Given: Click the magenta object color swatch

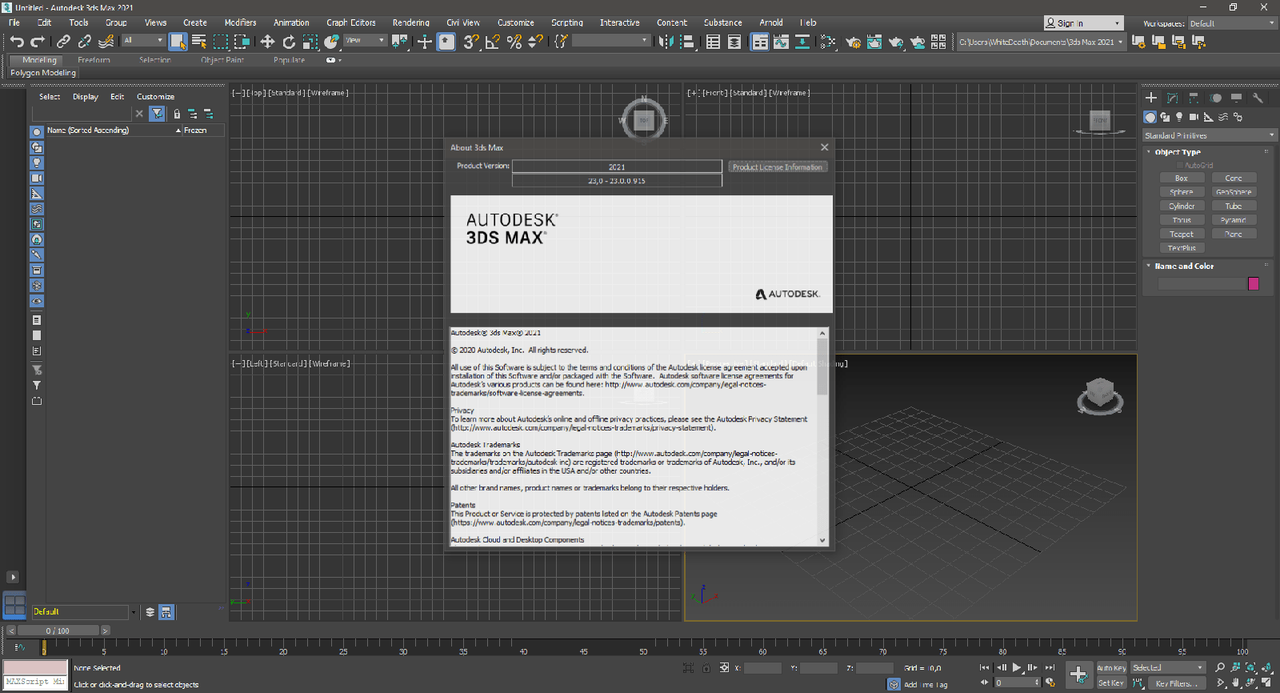Looking at the screenshot, I should (x=1253, y=284).
